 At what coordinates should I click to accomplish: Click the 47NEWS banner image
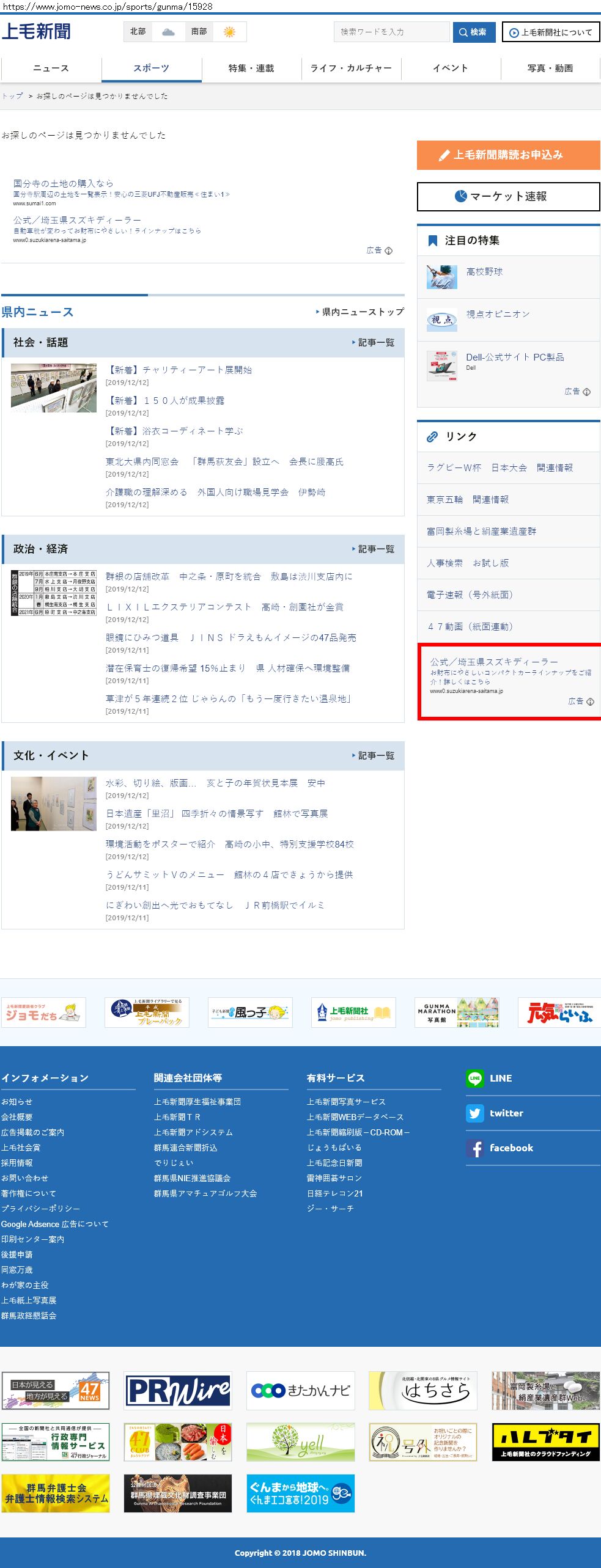56,1391
